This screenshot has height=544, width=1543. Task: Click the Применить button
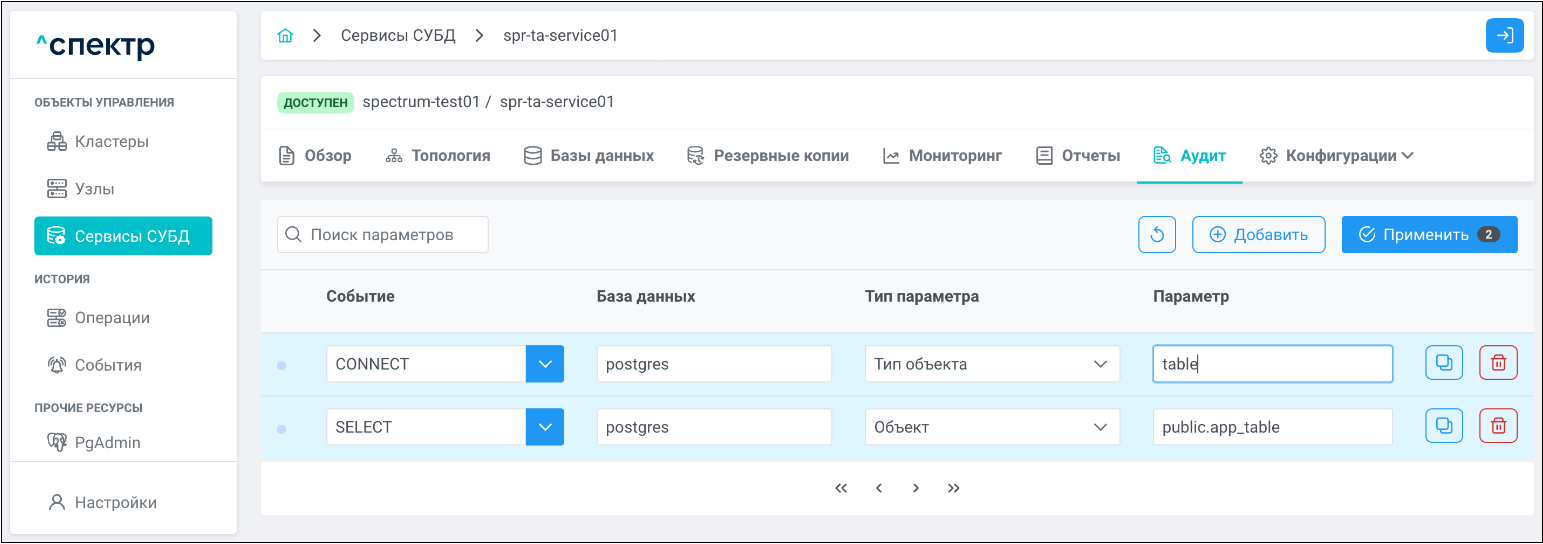click(1429, 235)
